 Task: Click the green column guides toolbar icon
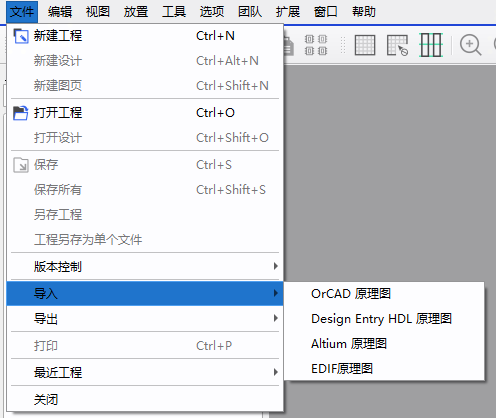point(431,45)
